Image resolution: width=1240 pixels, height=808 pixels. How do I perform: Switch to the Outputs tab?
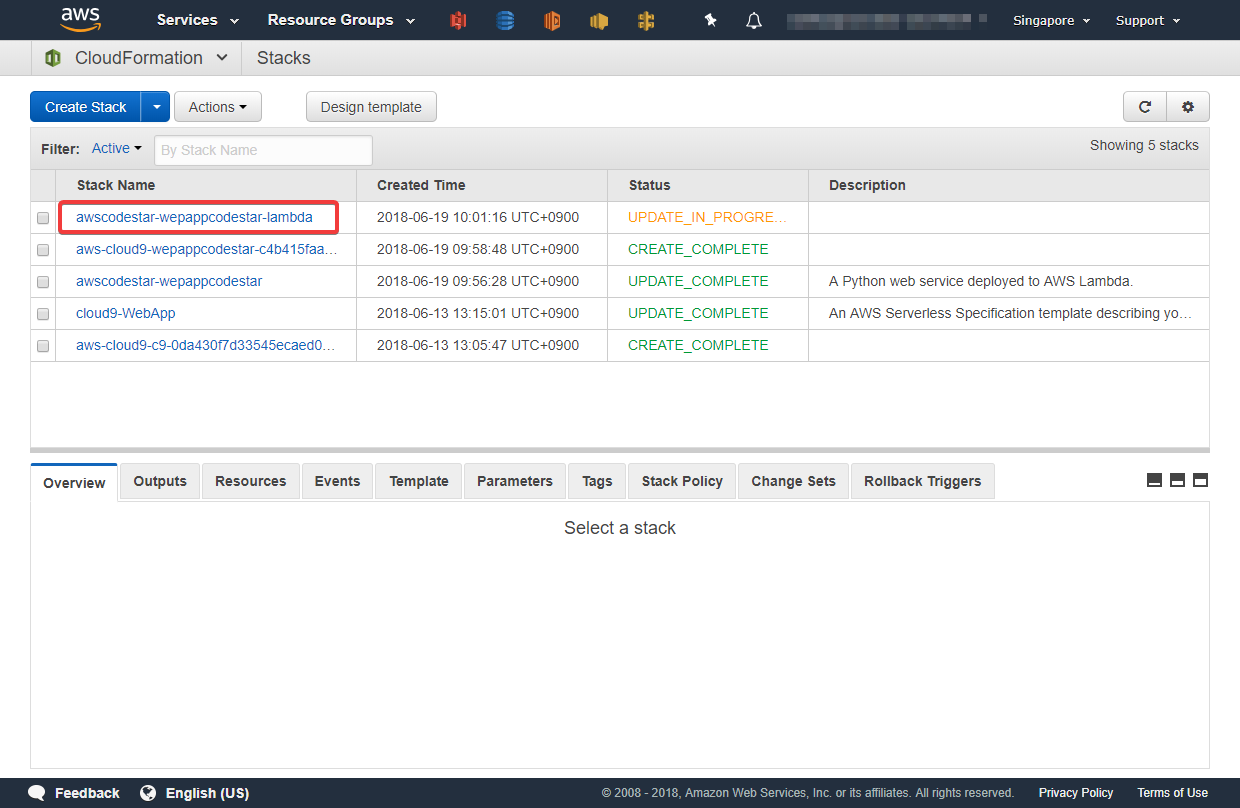[160, 481]
